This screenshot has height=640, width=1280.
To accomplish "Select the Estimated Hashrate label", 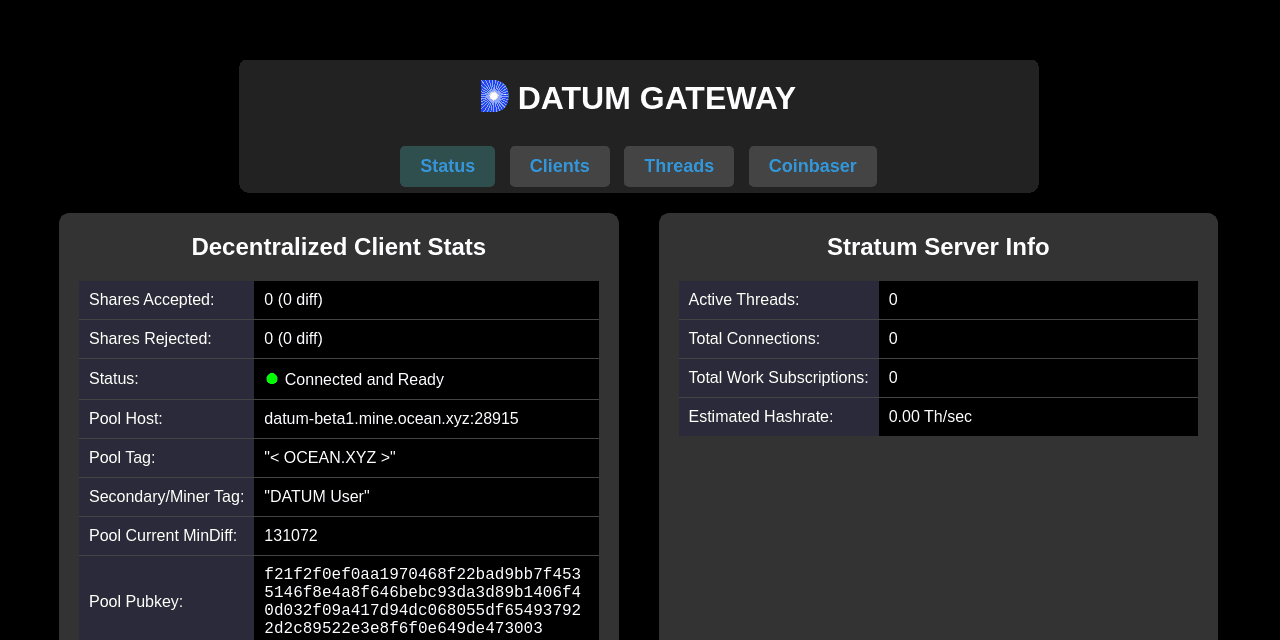I will (761, 417).
